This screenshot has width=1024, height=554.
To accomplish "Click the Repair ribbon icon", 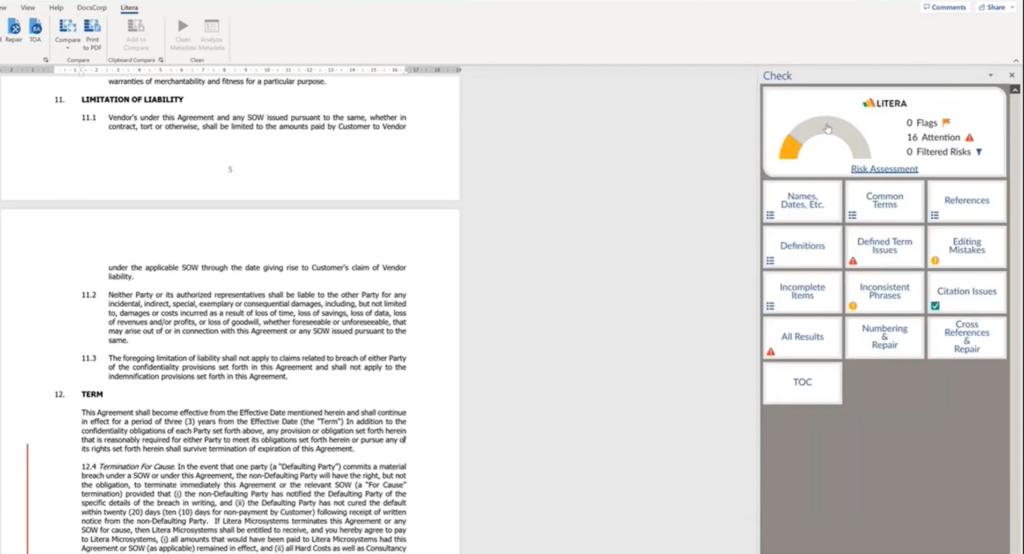I will click(x=14, y=27).
